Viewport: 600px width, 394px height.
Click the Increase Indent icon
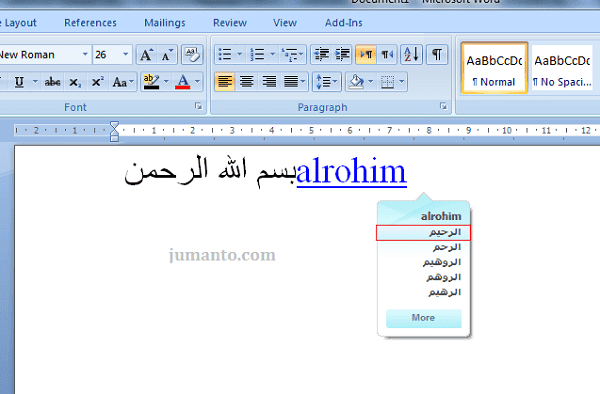[x=342, y=54]
